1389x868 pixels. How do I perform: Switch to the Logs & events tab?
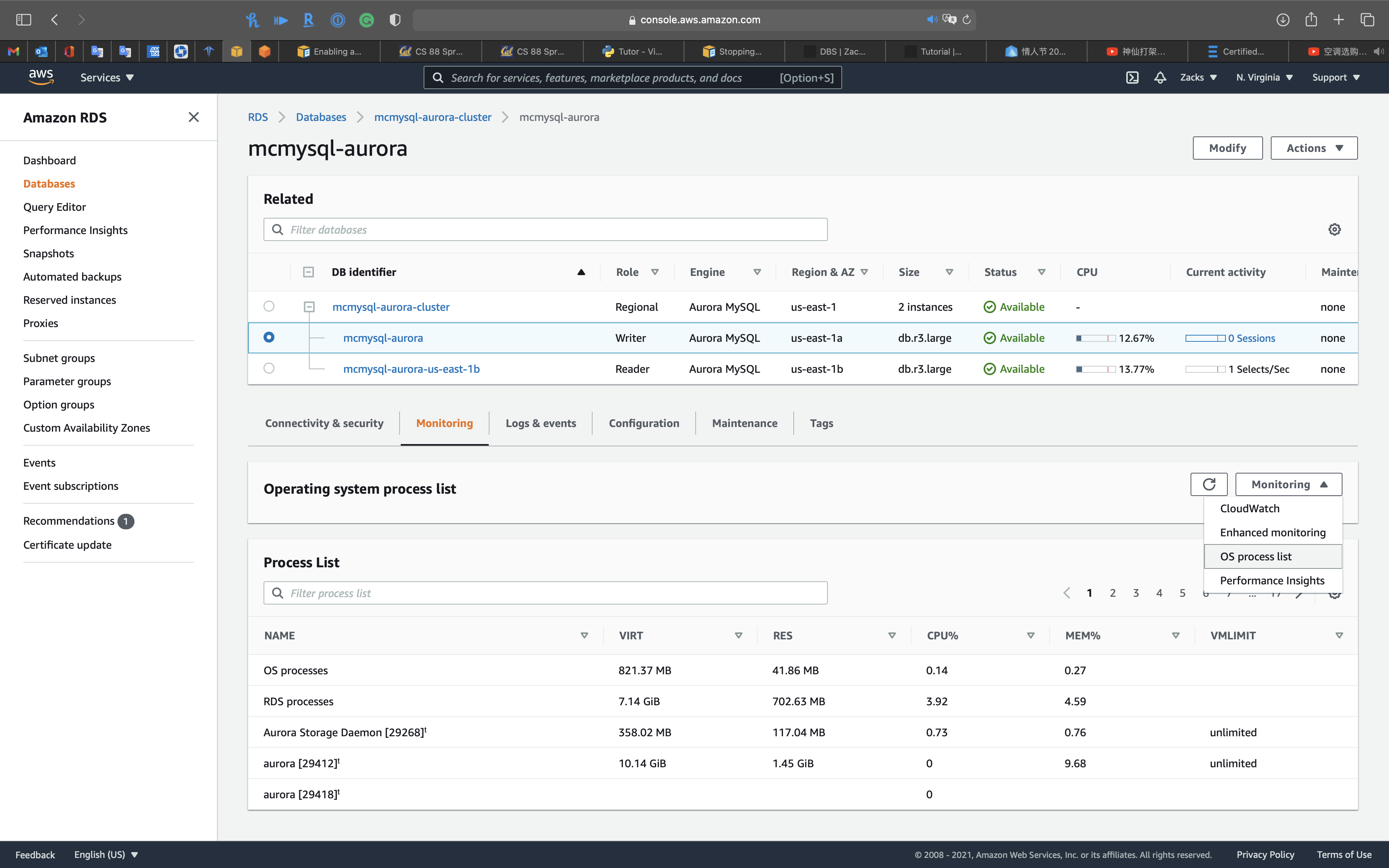click(540, 423)
